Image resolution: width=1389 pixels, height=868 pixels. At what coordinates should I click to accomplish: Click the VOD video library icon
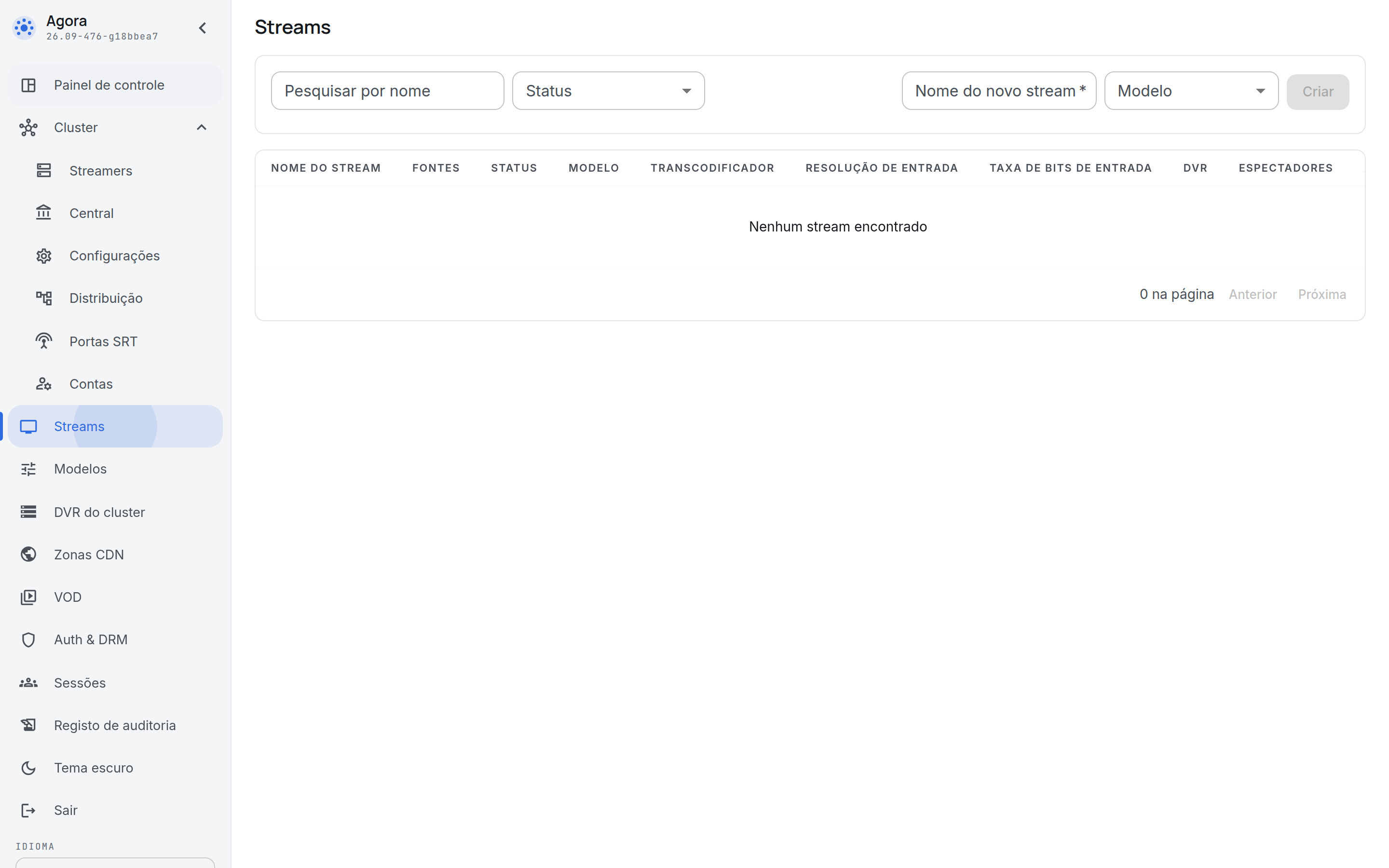point(29,597)
